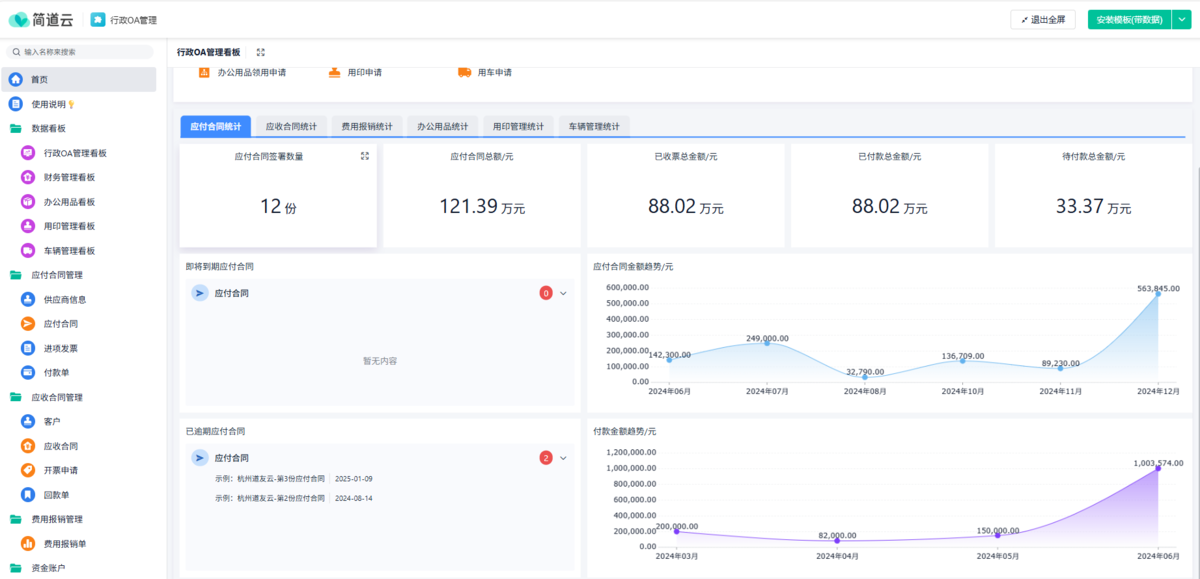Click the 用印申请 stamp icon
The image size is (1200, 579).
click(x=335, y=72)
